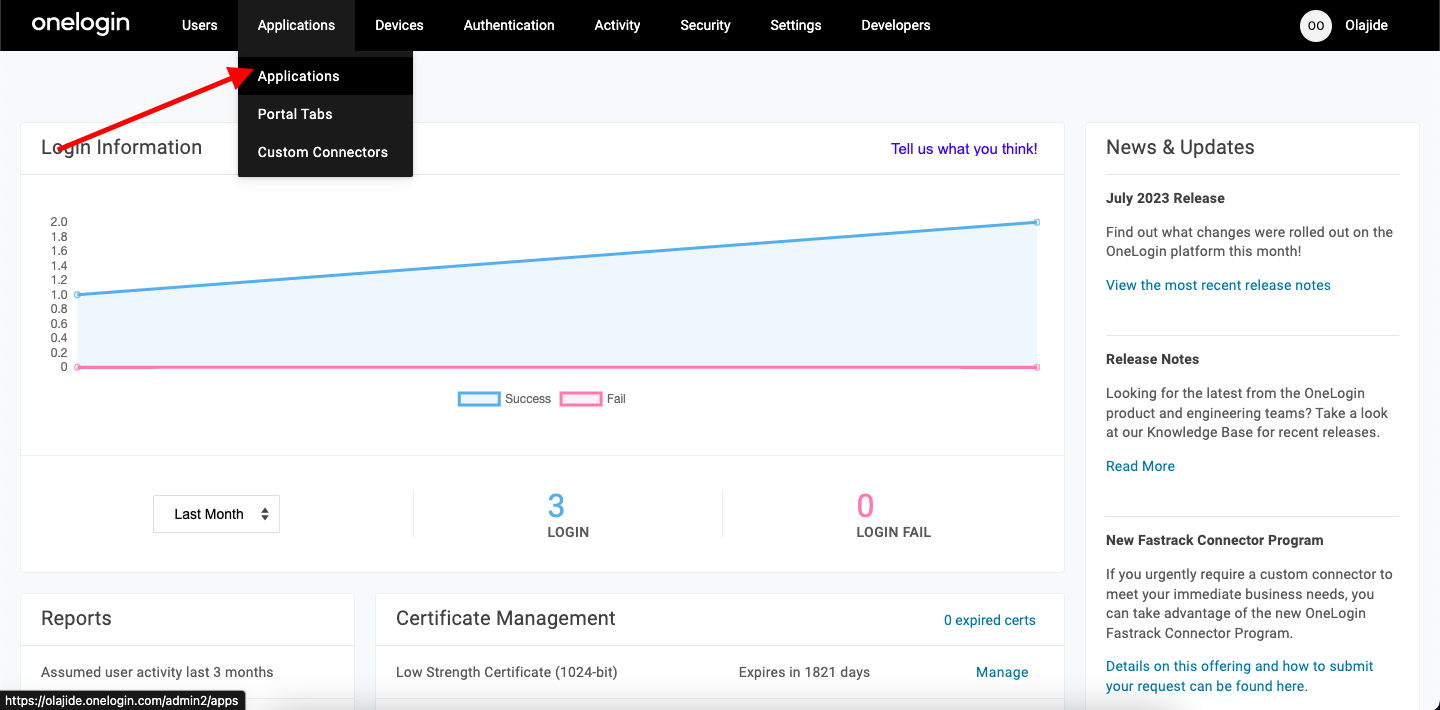
Task: Click the OneLogin logo
Action: click(81, 24)
